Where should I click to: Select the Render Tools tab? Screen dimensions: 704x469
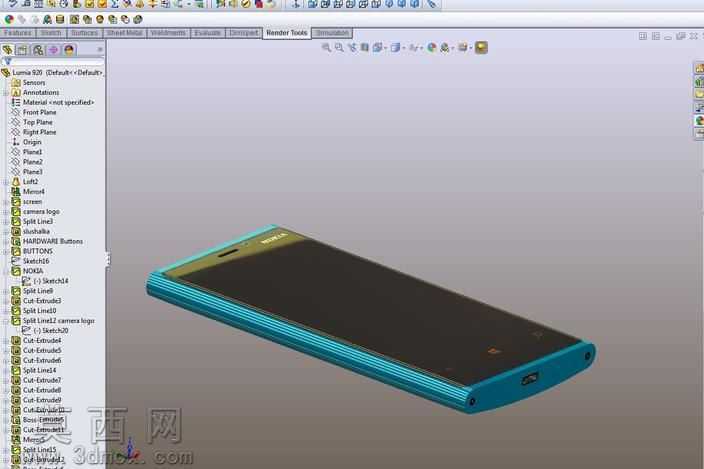point(286,33)
